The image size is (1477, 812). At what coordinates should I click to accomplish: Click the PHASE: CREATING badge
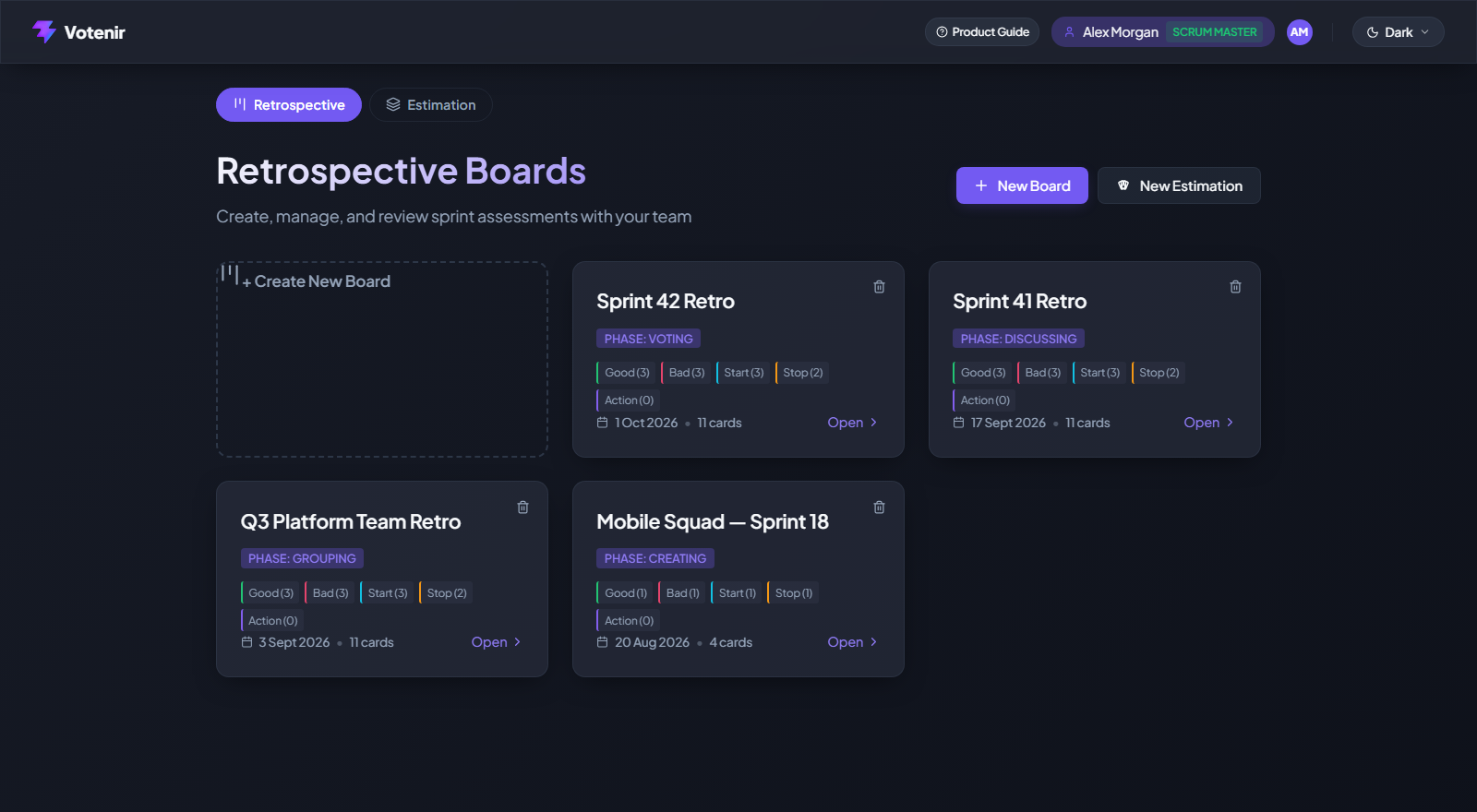point(655,558)
